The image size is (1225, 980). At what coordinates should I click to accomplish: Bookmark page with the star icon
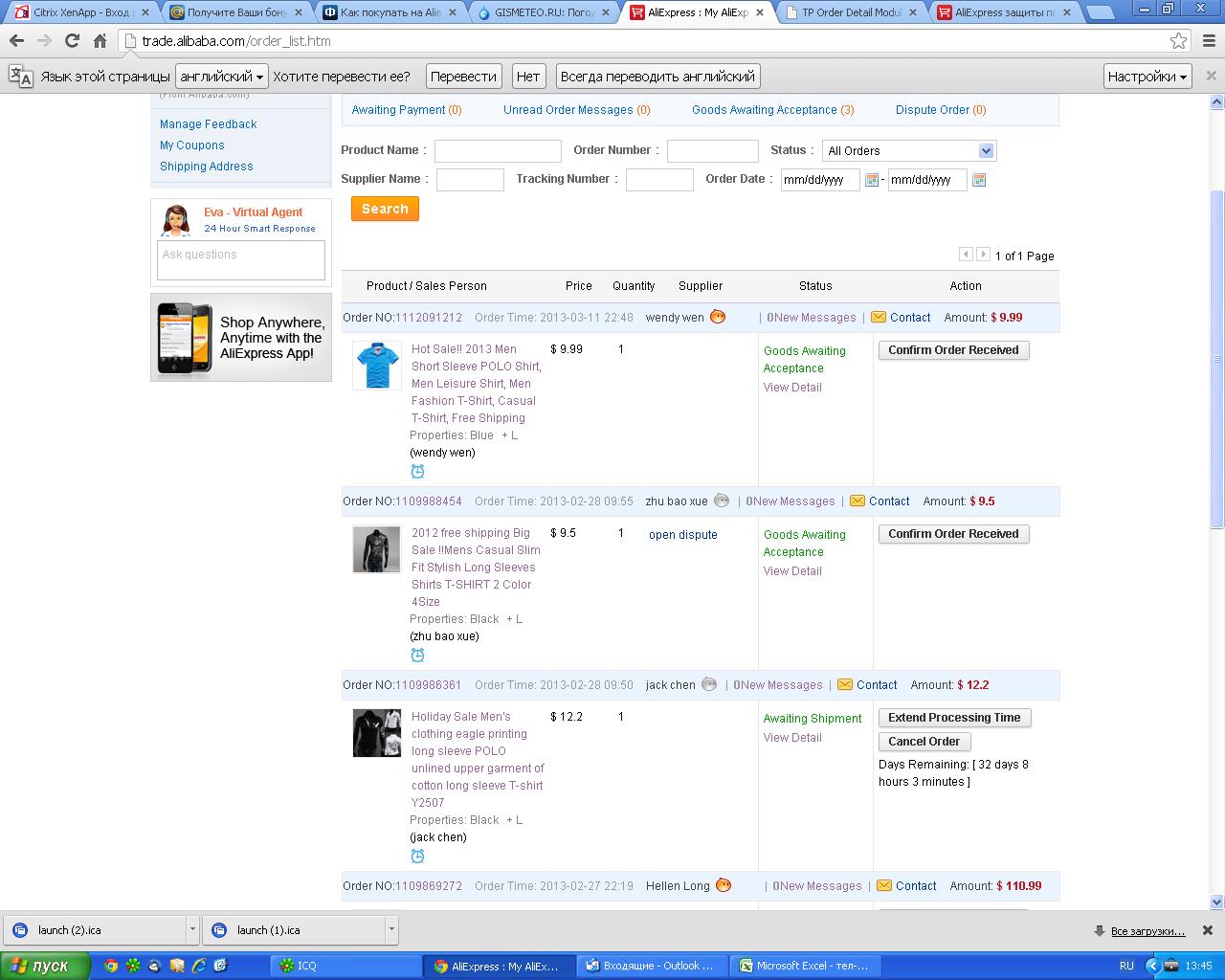(1178, 41)
